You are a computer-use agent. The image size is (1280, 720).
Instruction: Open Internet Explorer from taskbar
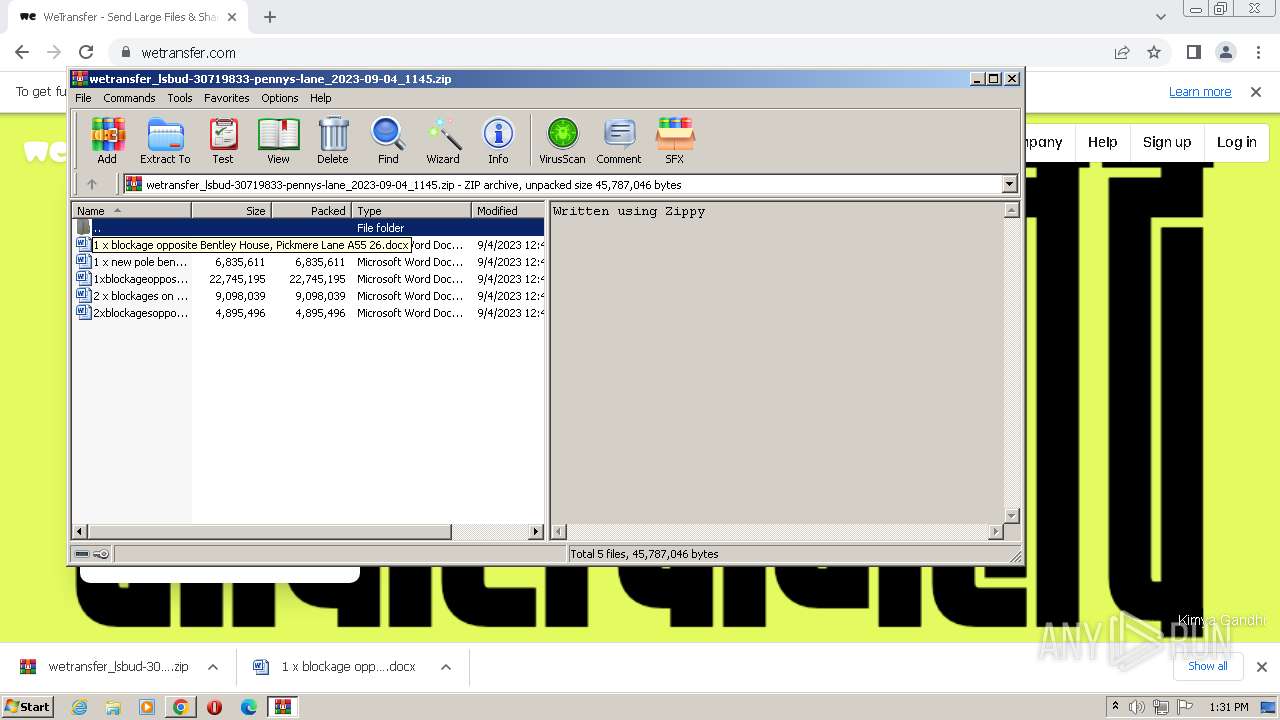[x=79, y=707]
